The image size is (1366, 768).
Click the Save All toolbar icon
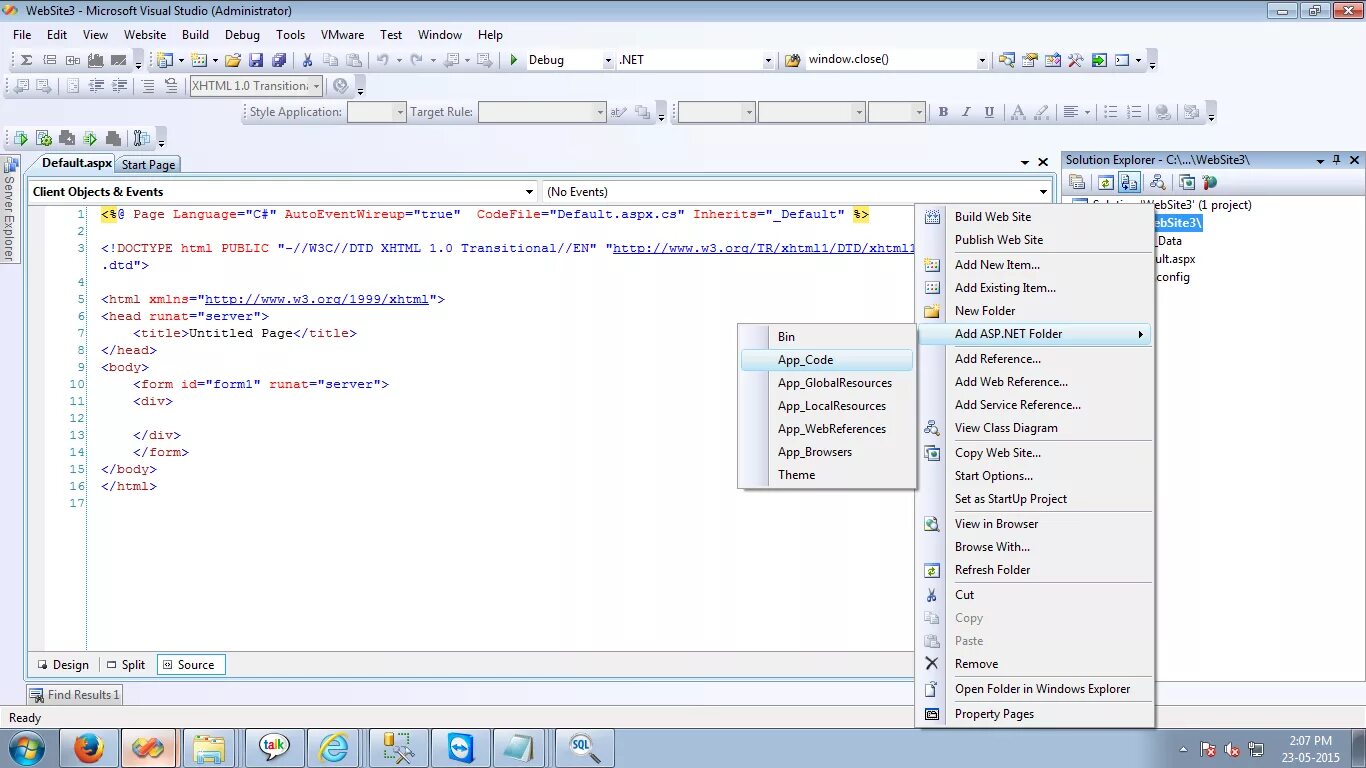[279, 60]
